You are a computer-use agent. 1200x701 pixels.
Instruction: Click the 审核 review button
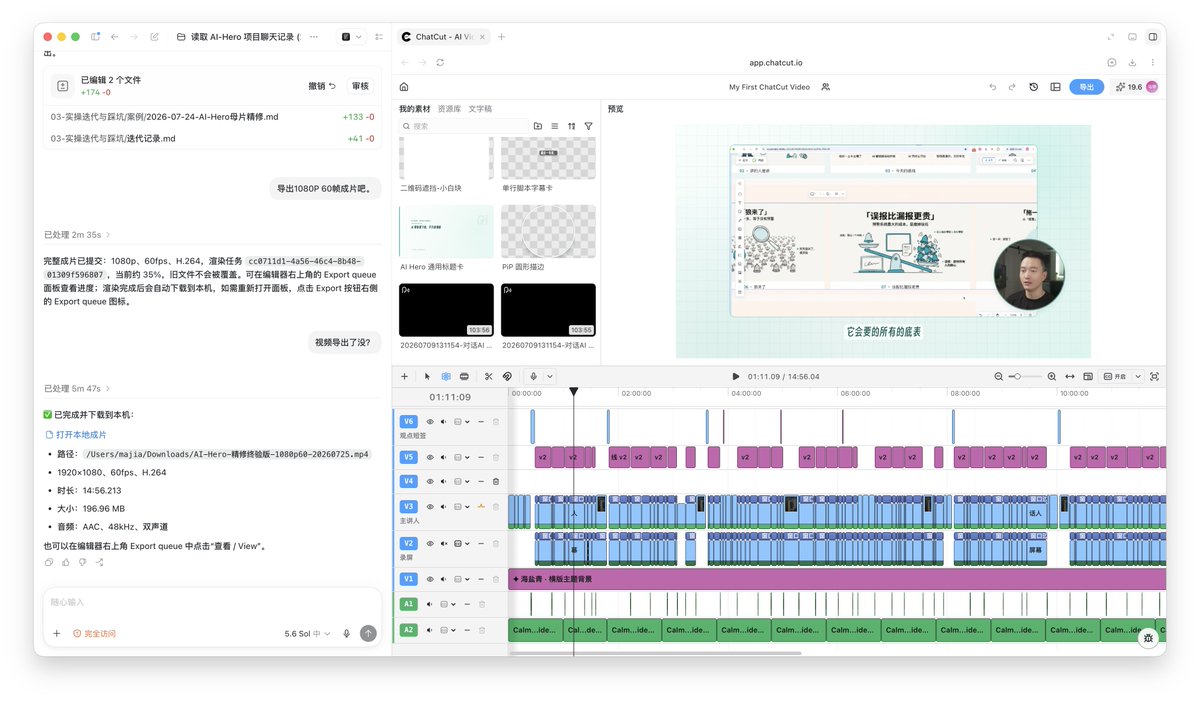[360, 86]
